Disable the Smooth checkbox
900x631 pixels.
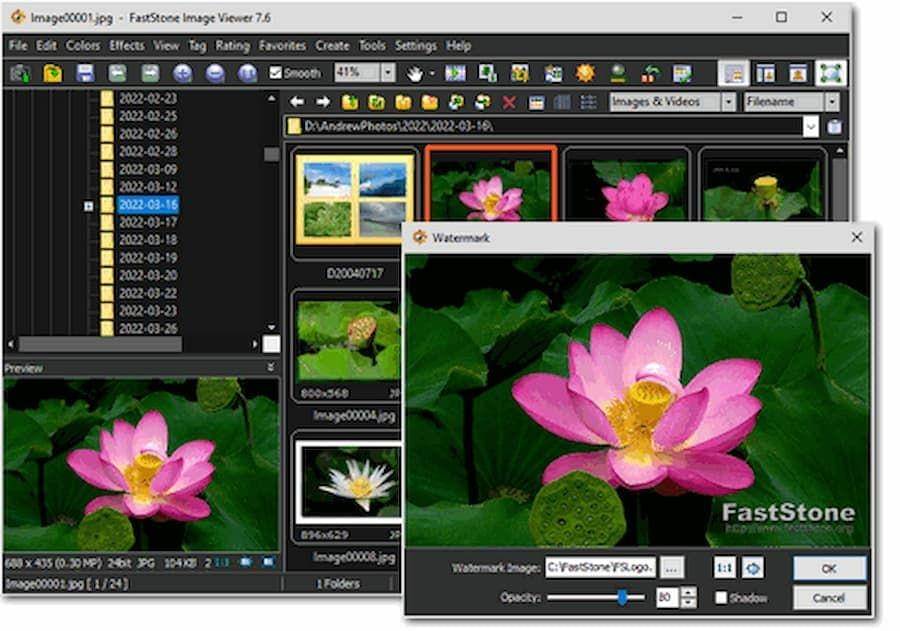(276, 73)
